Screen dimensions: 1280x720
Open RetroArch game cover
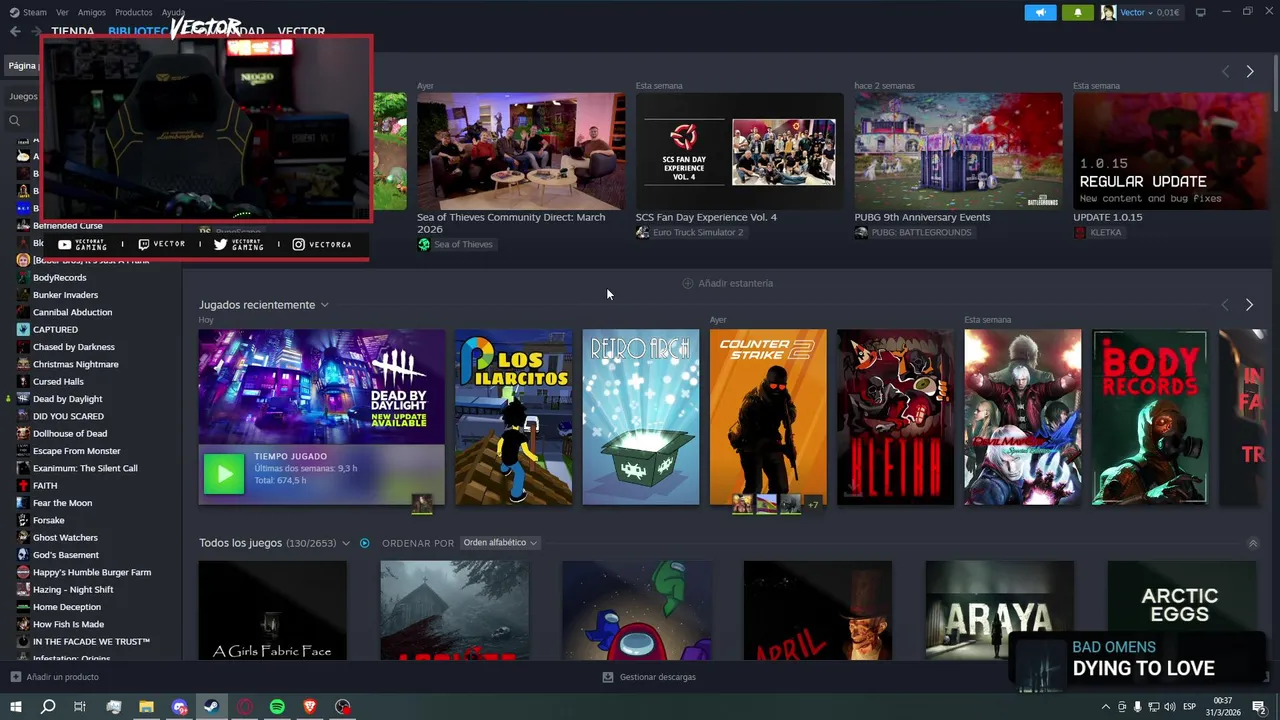point(641,417)
